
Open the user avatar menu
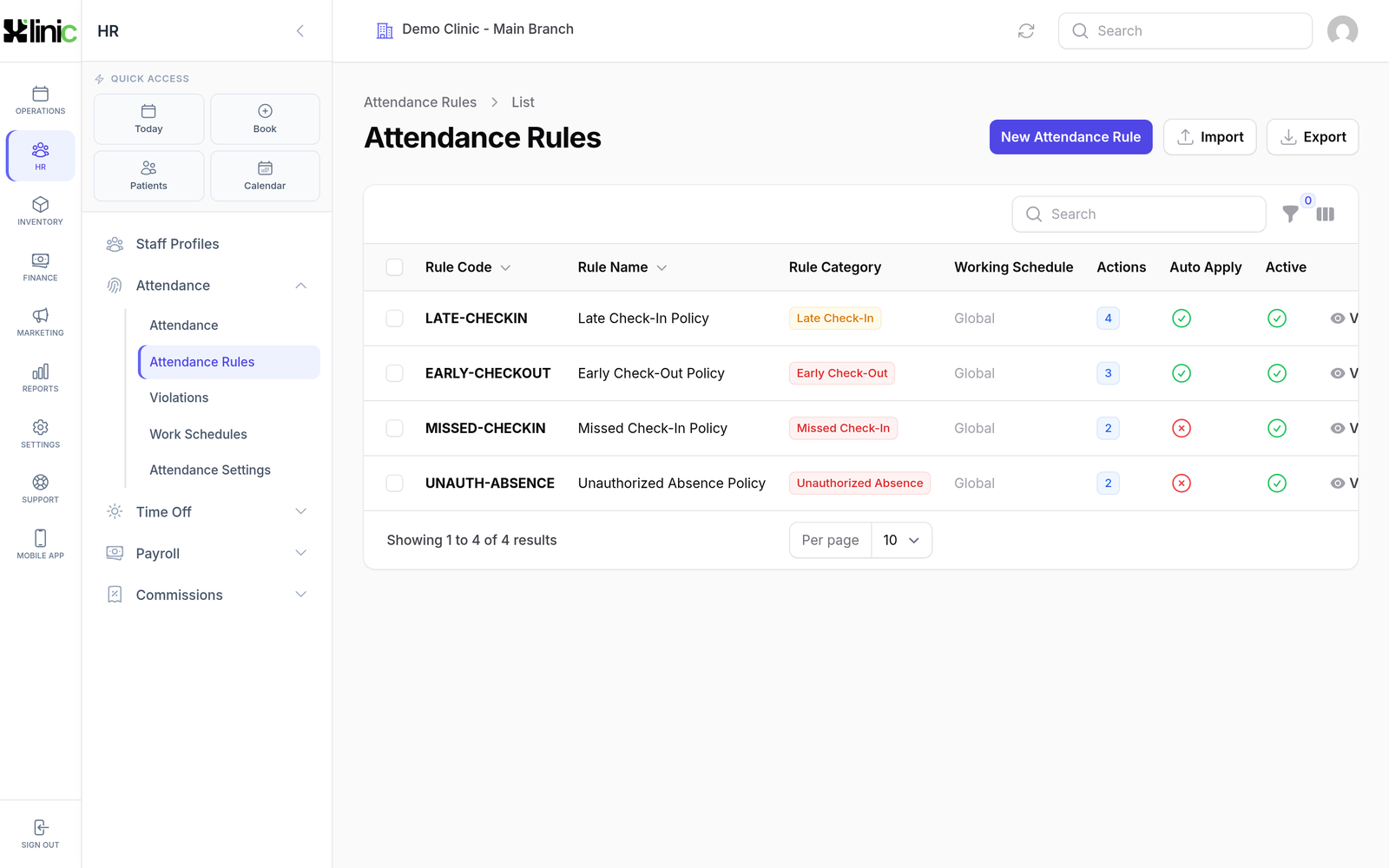(1342, 30)
